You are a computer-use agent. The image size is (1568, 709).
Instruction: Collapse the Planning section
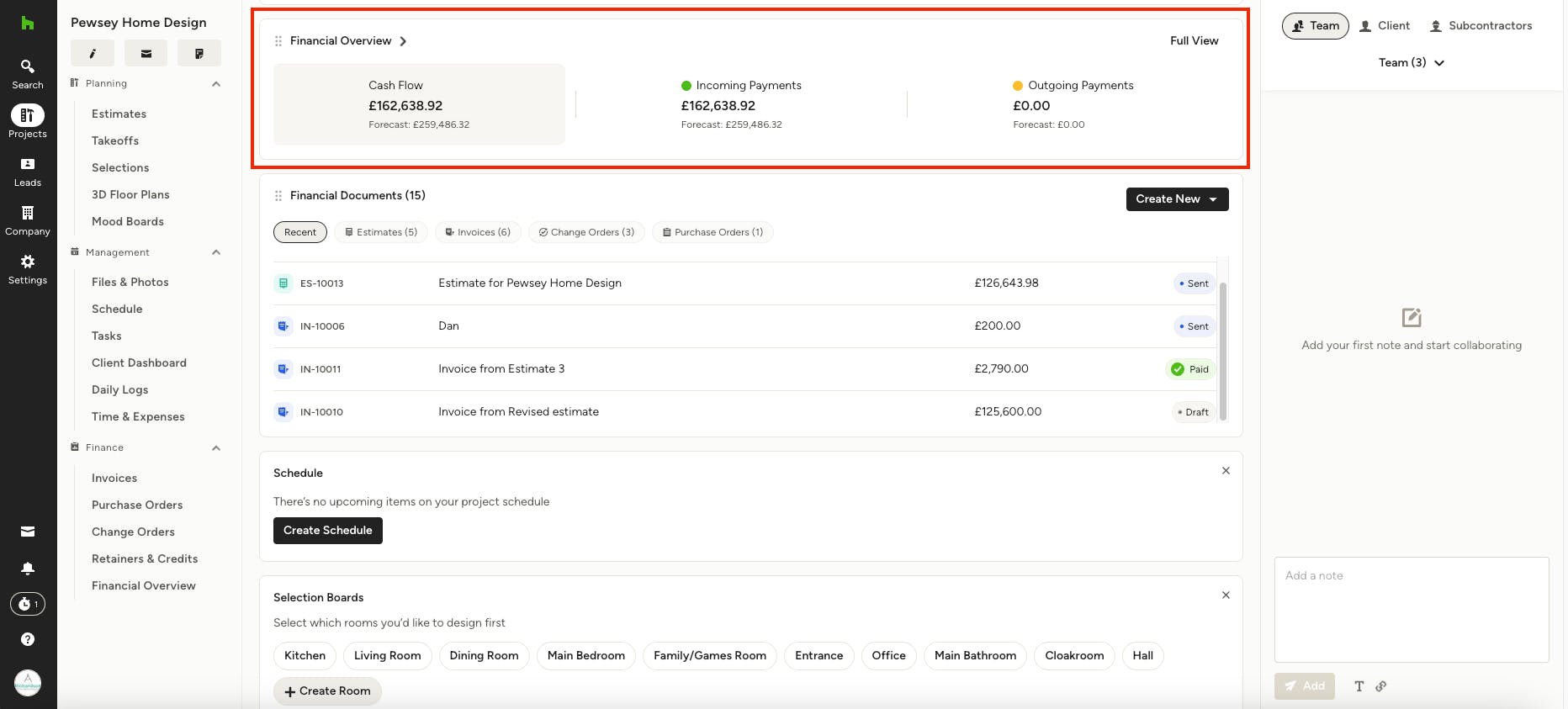(216, 84)
